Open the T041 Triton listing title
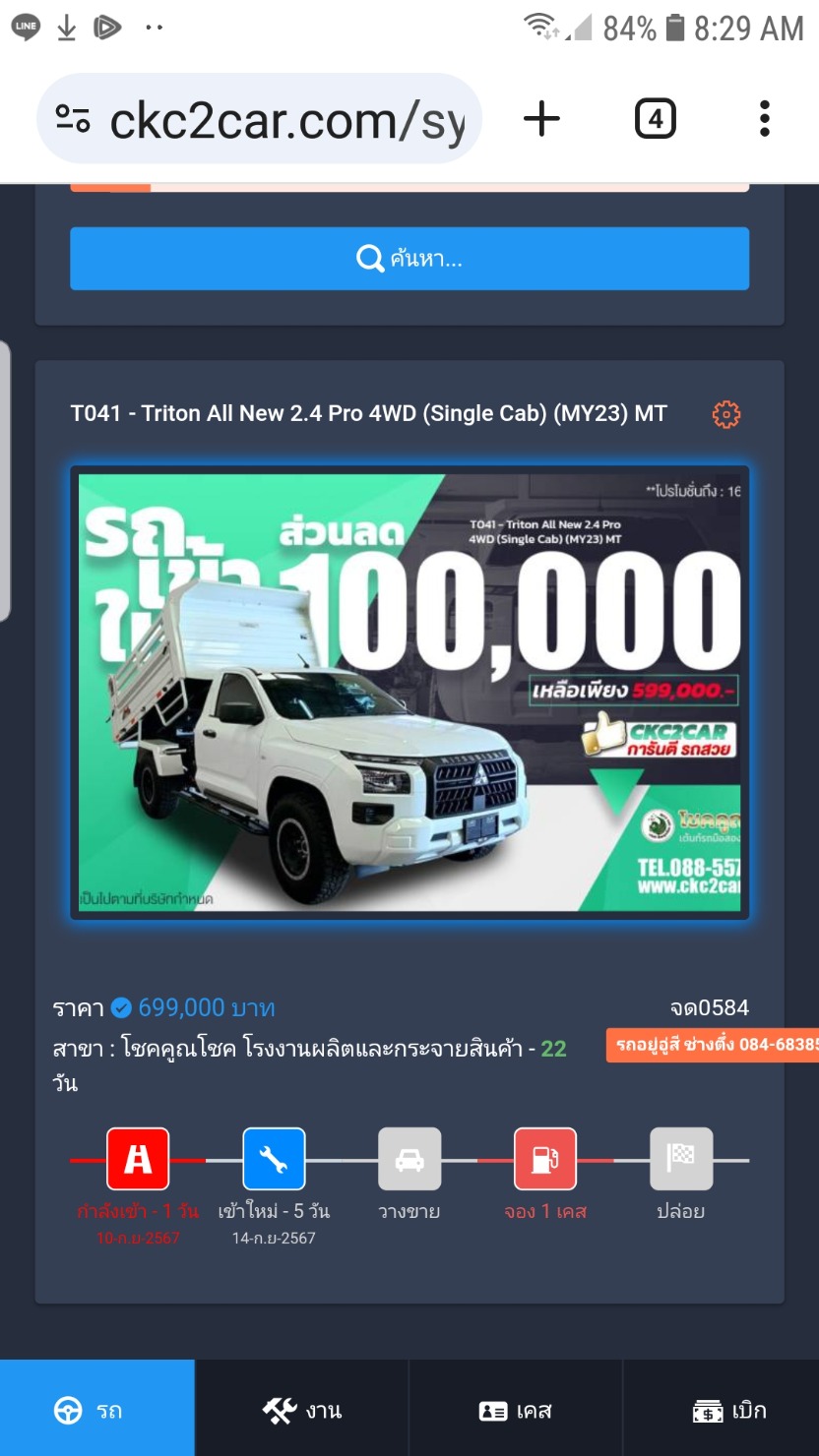The width and height of the screenshot is (819, 1456). pyautogui.click(x=369, y=414)
